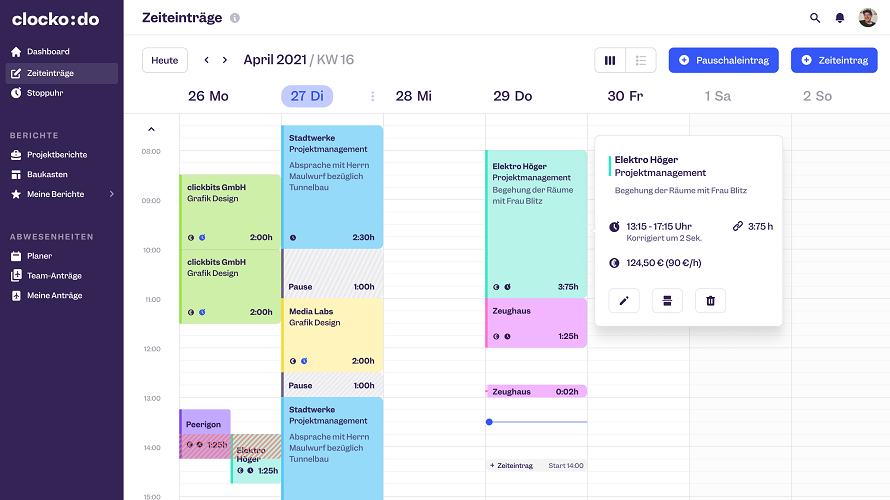The height and width of the screenshot is (500, 890).
Task: Open the Media Labs Grafik Design entry
Action: pos(333,335)
